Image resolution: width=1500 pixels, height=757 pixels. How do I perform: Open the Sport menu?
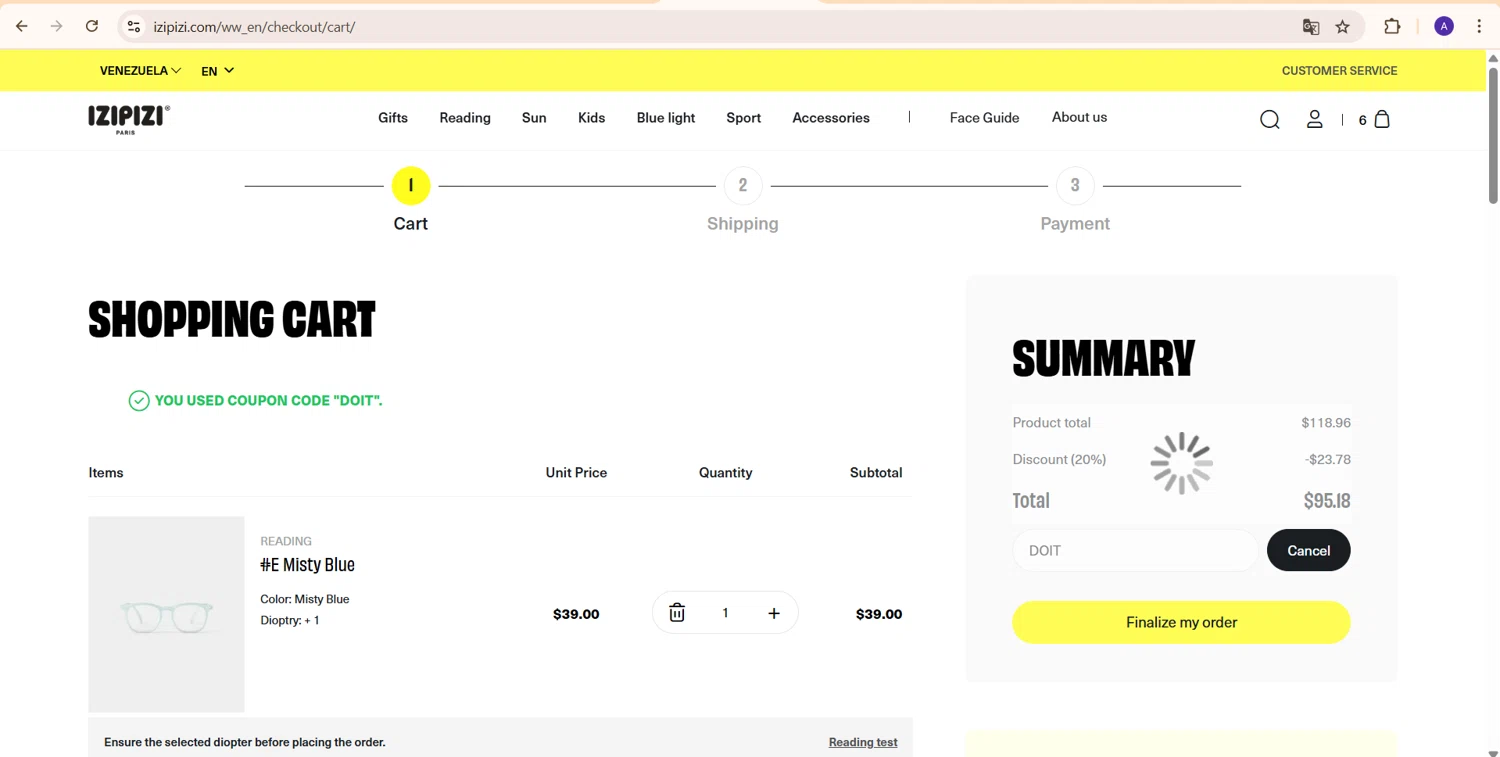coord(744,118)
